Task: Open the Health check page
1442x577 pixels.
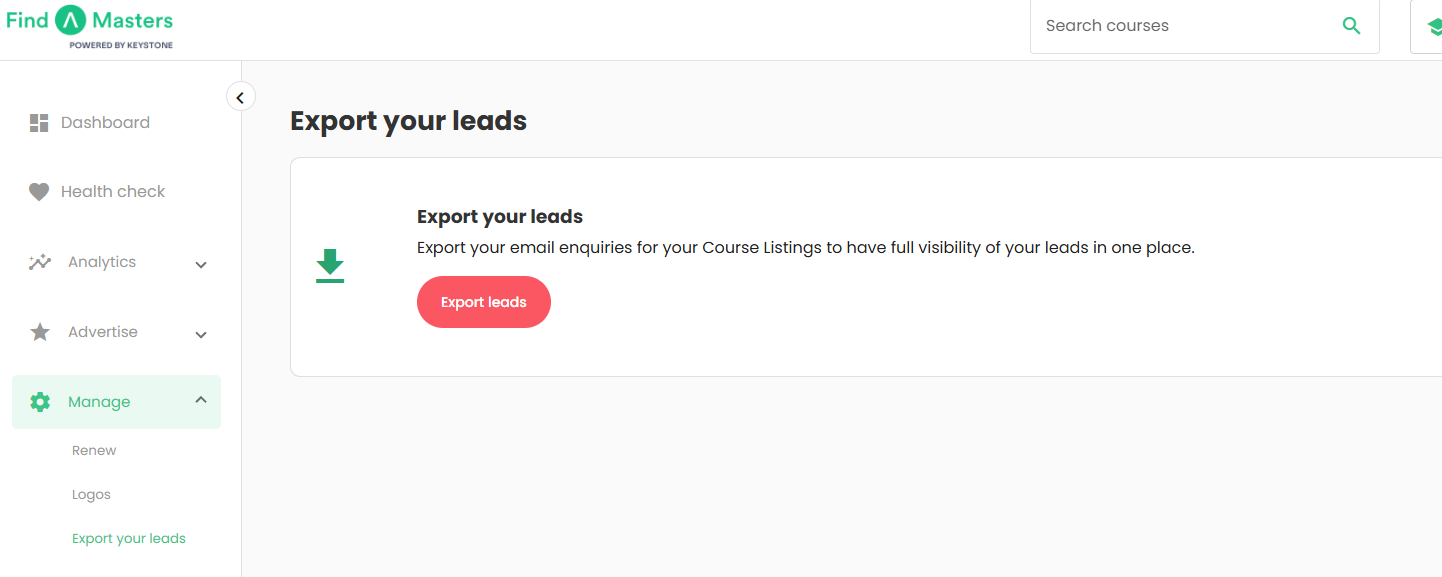Action: 113,192
